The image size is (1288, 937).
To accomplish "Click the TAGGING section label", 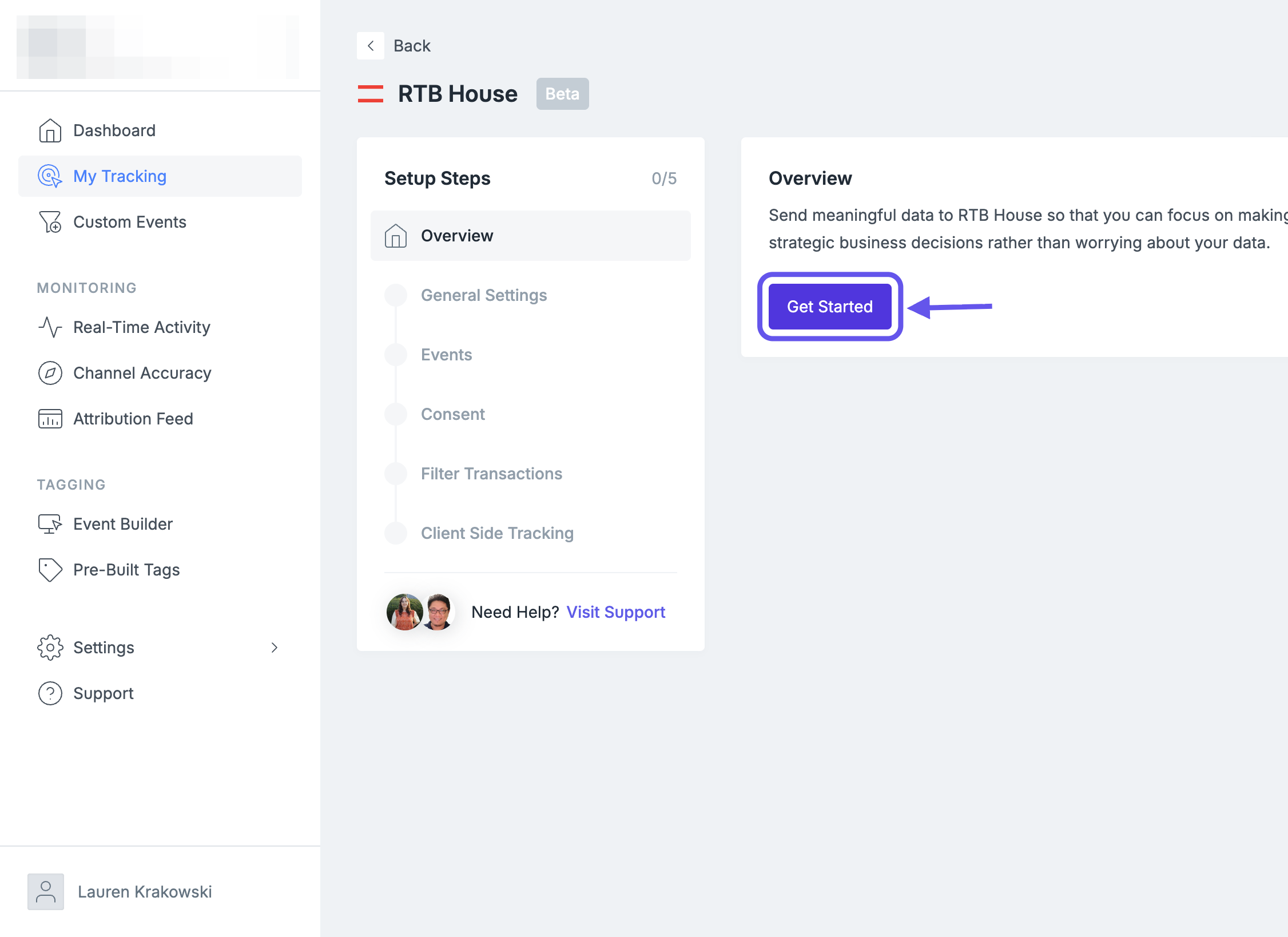I will coord(71,485).
